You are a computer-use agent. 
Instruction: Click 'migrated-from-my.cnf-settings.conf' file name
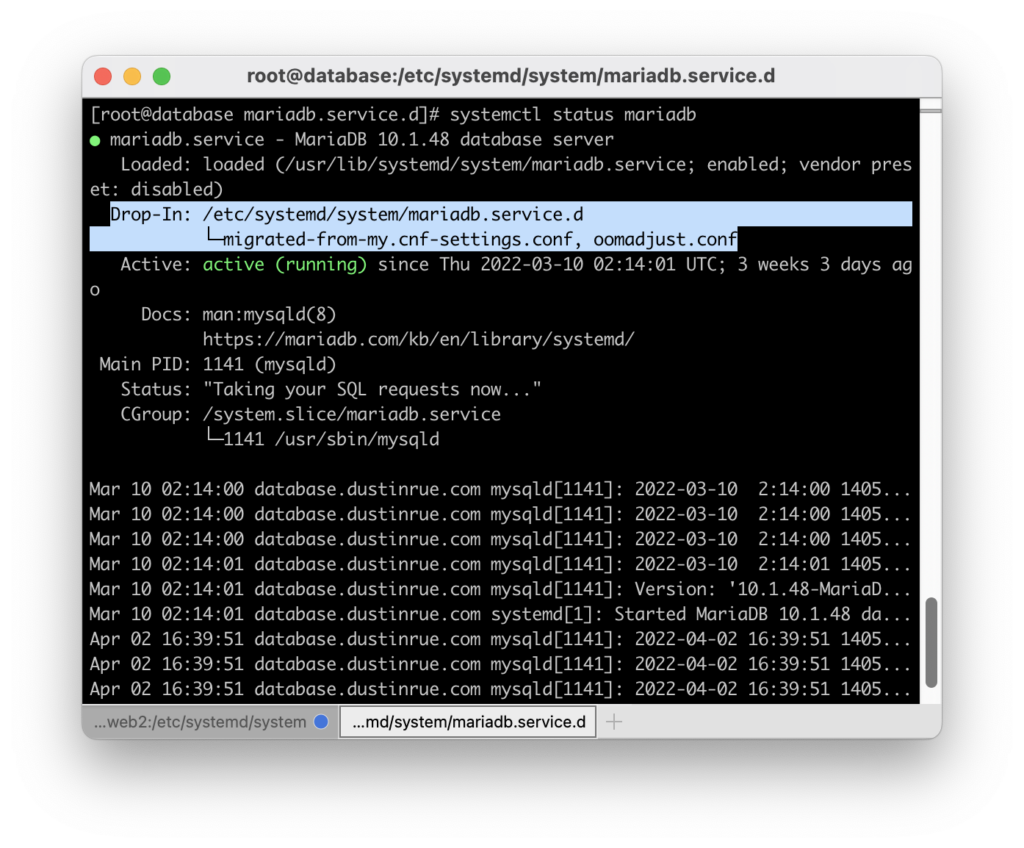pos(398,240)
